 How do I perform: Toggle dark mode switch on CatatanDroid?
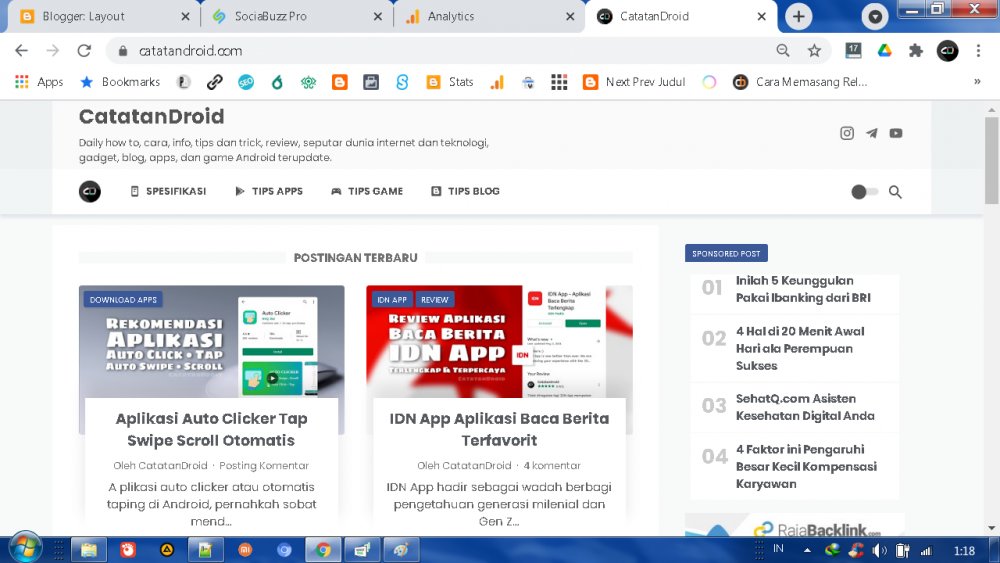(x=865, y=192)
